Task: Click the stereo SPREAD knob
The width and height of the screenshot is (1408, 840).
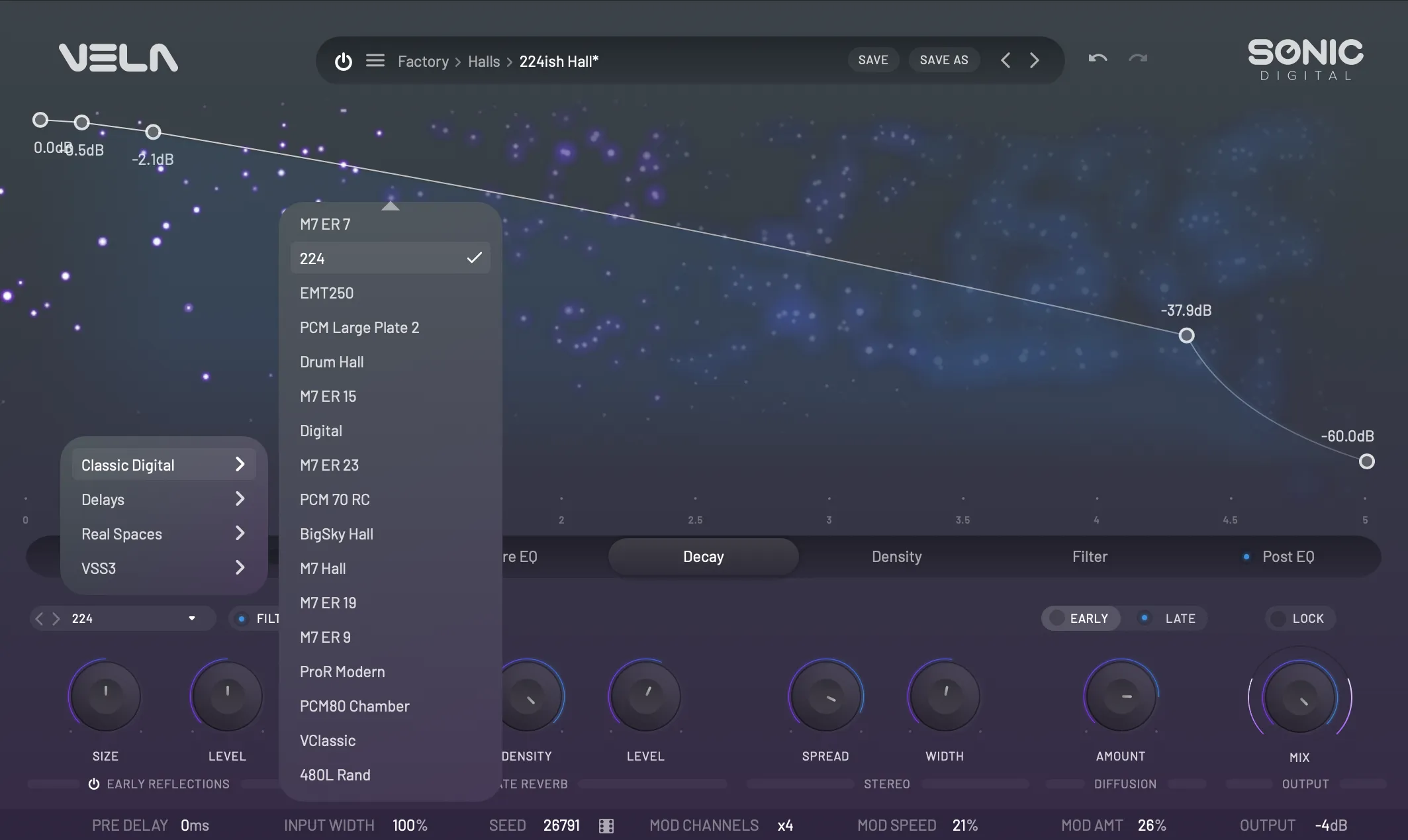Action: [x=825, y=696]
